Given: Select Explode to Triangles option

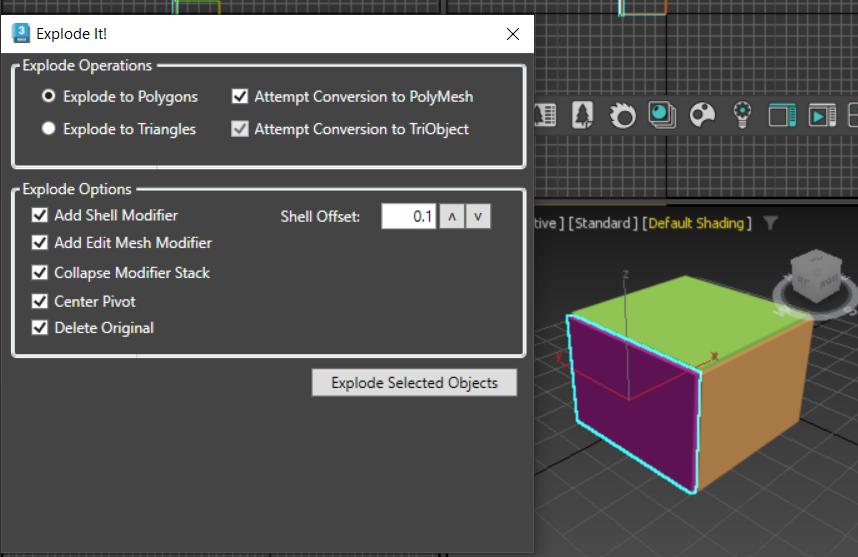Looking at the screenshot, I should (119, 129).
